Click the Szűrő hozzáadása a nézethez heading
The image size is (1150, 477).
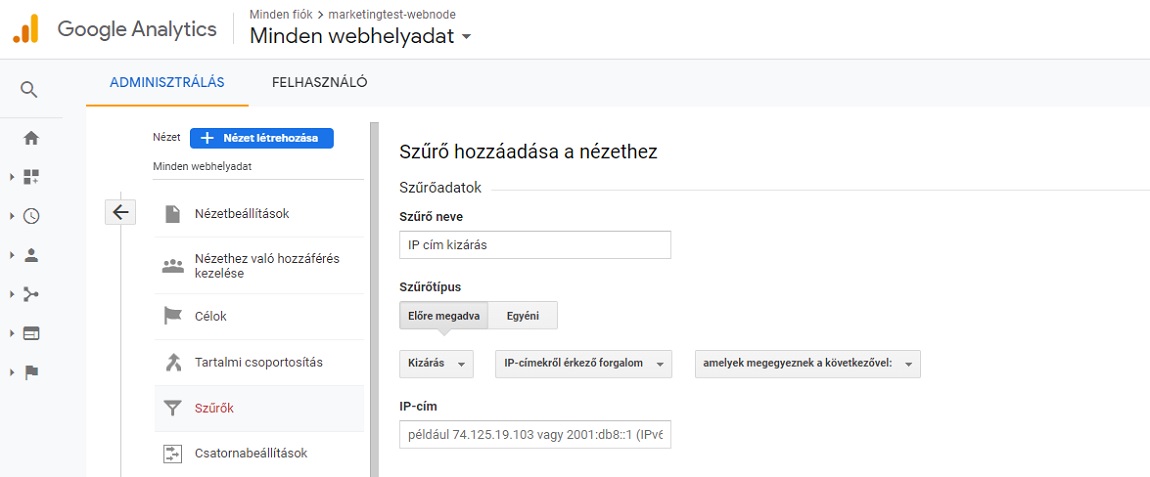[x=528, y=152]
